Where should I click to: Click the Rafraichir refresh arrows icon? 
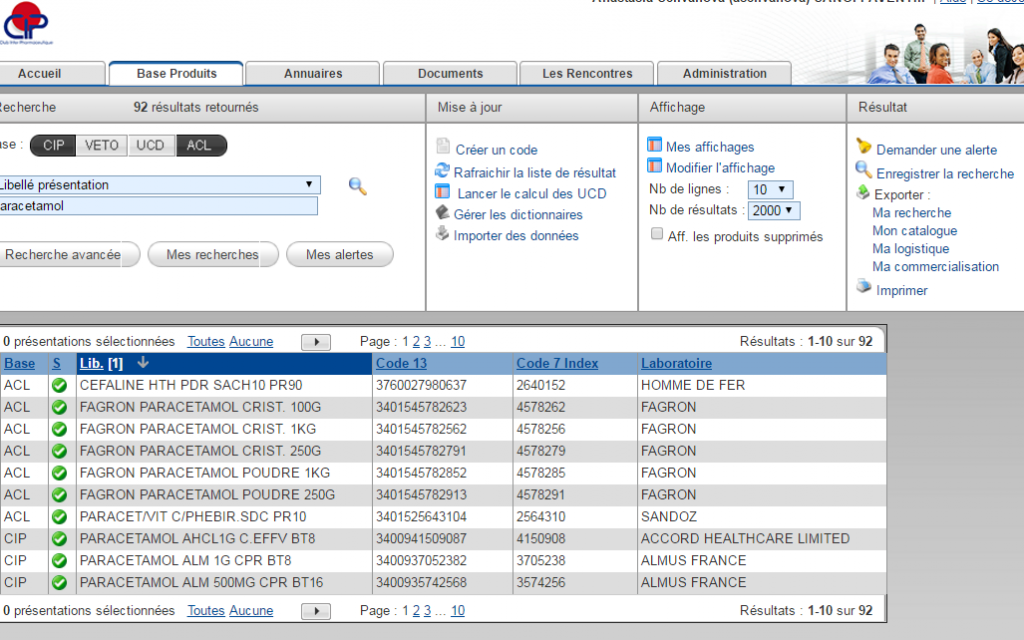pos(442,170)
